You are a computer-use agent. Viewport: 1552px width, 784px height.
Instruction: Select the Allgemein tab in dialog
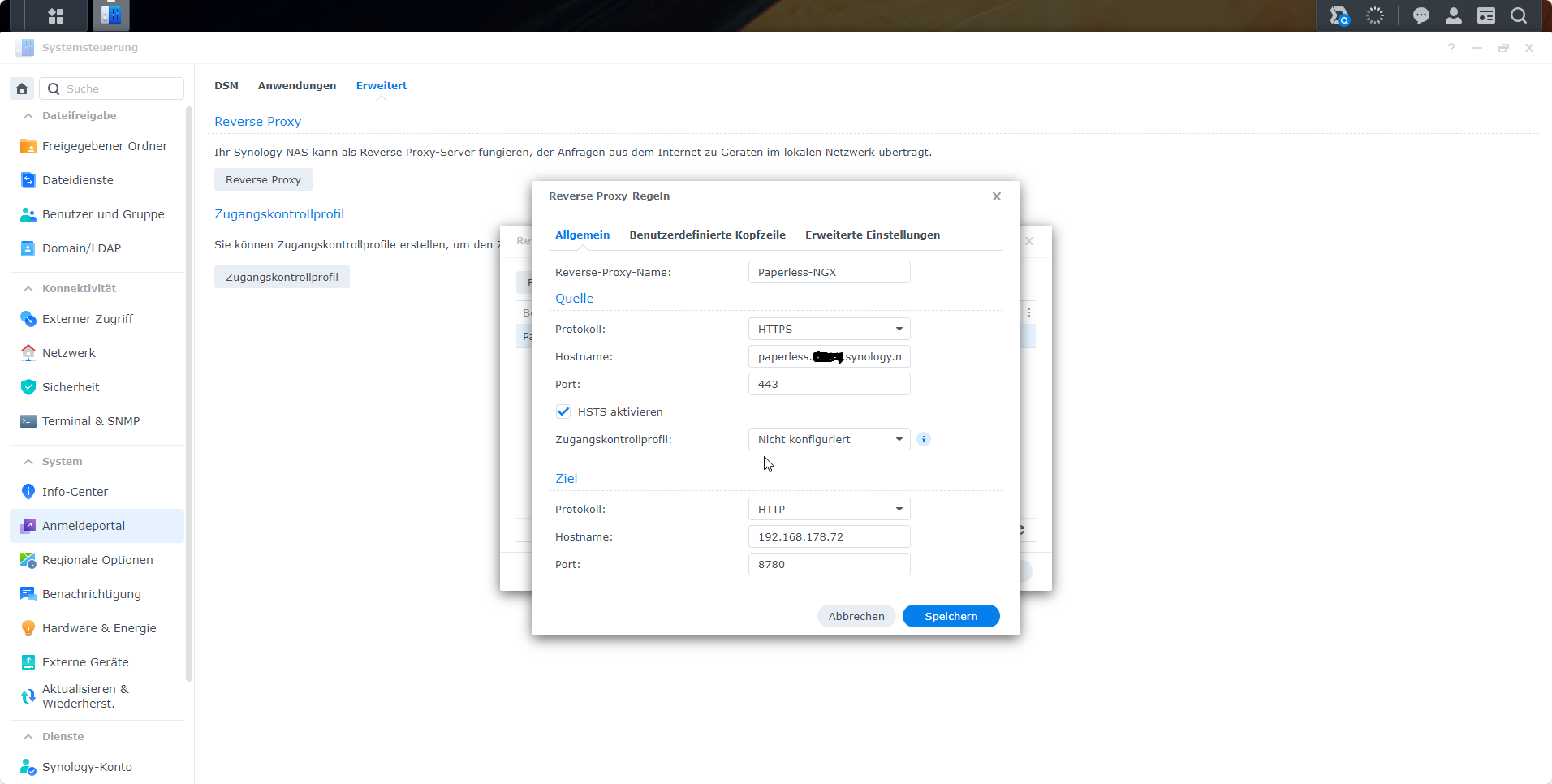(582, 235)
